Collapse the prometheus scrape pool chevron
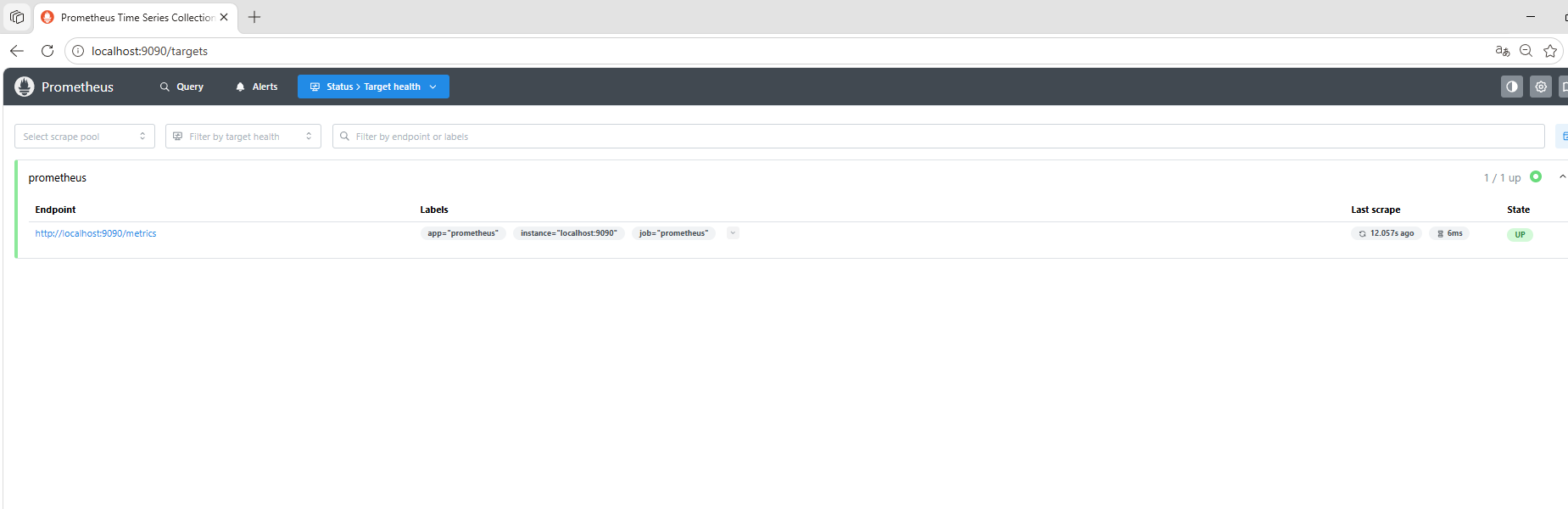The width and height of the screenshot is (1568, 509). [1562, 177]
